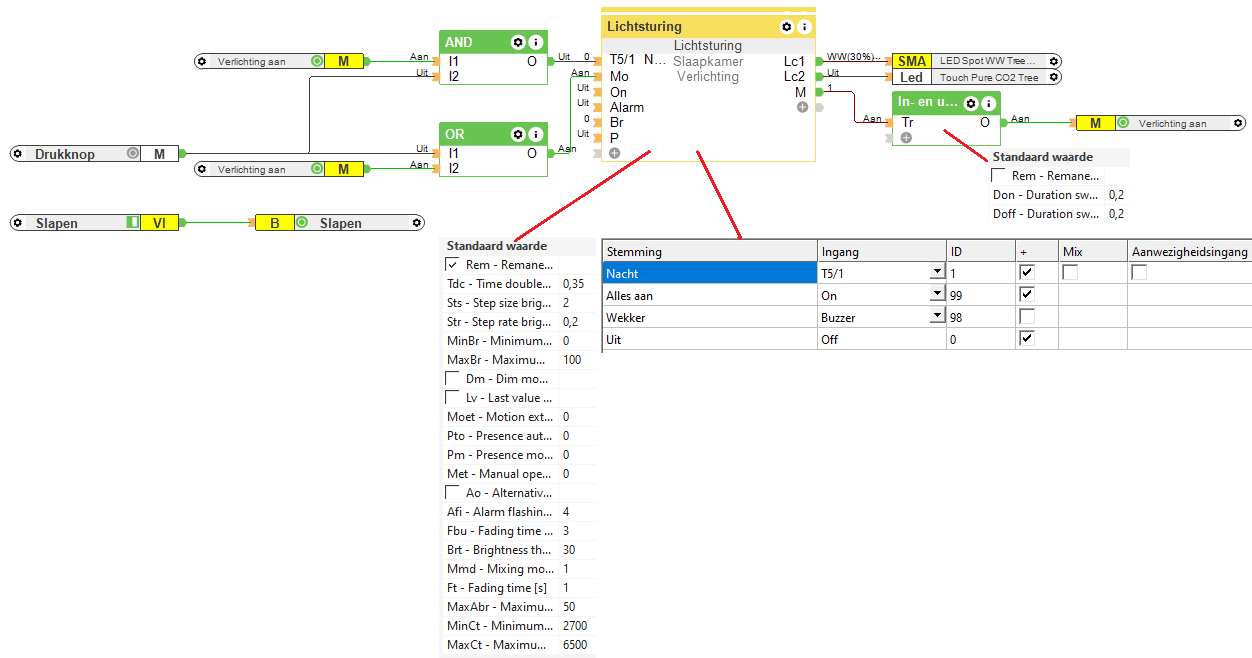
Task: Select the Wekker mood cell
Action: tap(709, 317)
